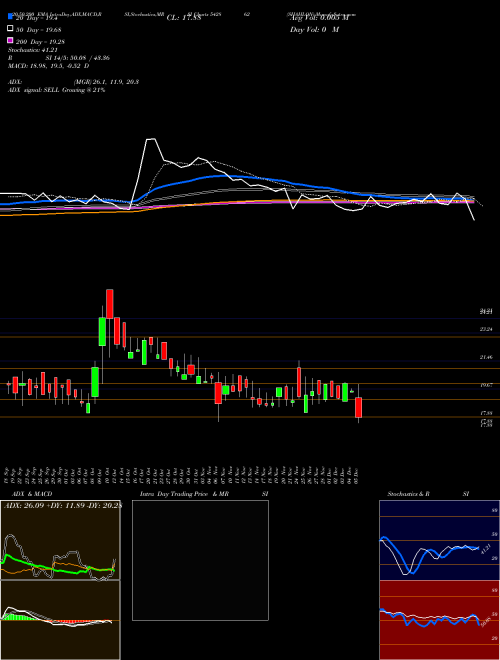500x660 pixels.
Task: Click the MACD histogram panel
Action: [x=60, y=620]
